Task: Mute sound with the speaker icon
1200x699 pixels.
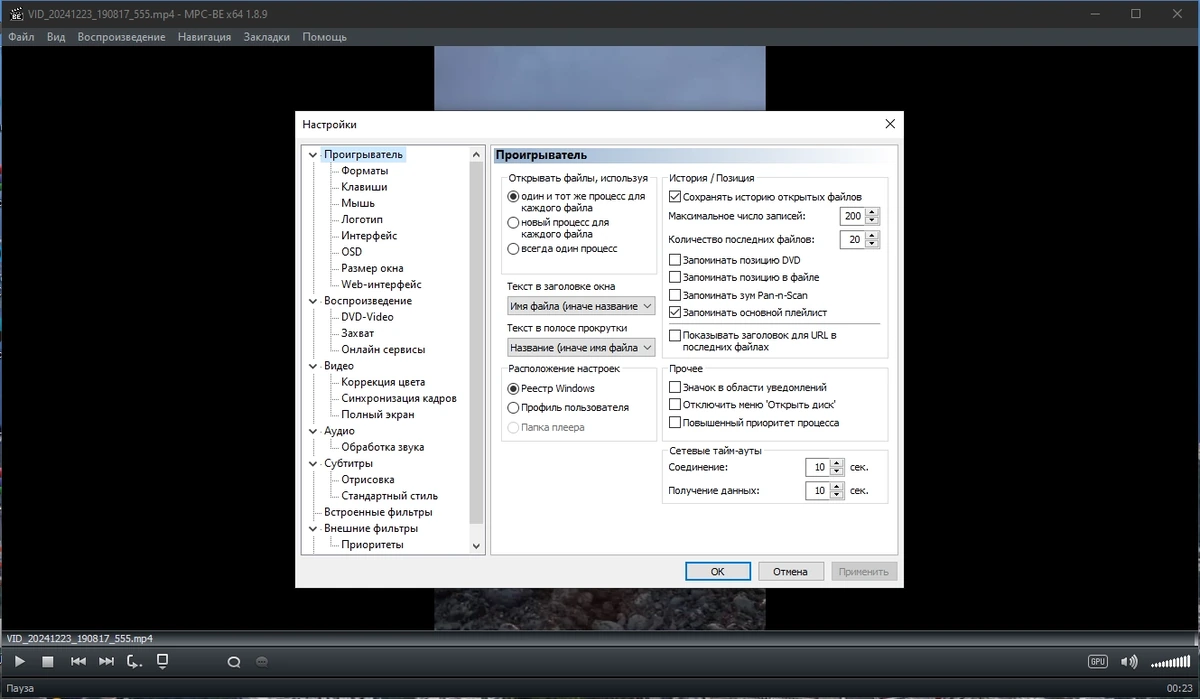Action: coord(1130,662)
